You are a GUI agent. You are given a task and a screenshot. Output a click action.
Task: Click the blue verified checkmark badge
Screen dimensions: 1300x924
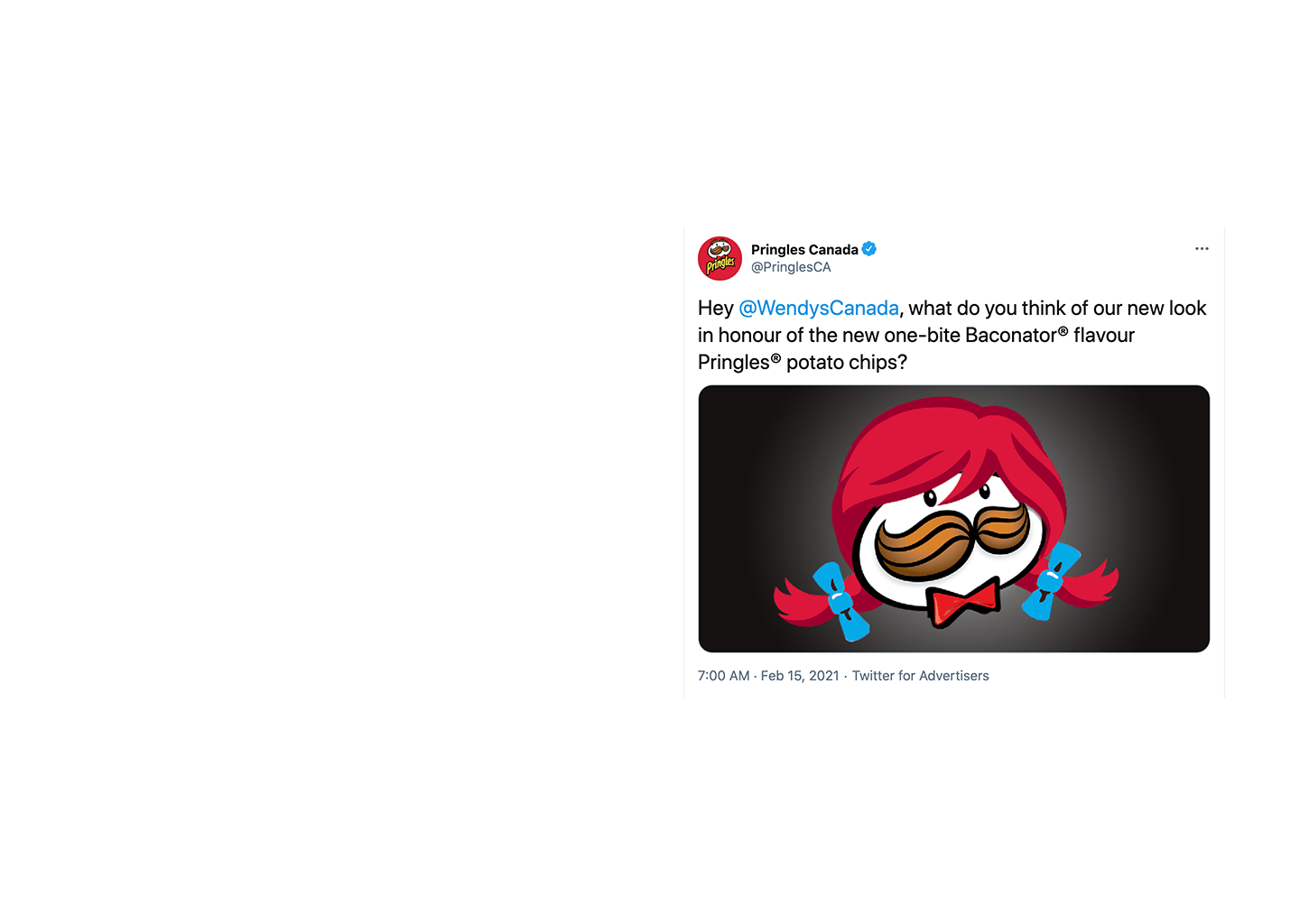868,249
